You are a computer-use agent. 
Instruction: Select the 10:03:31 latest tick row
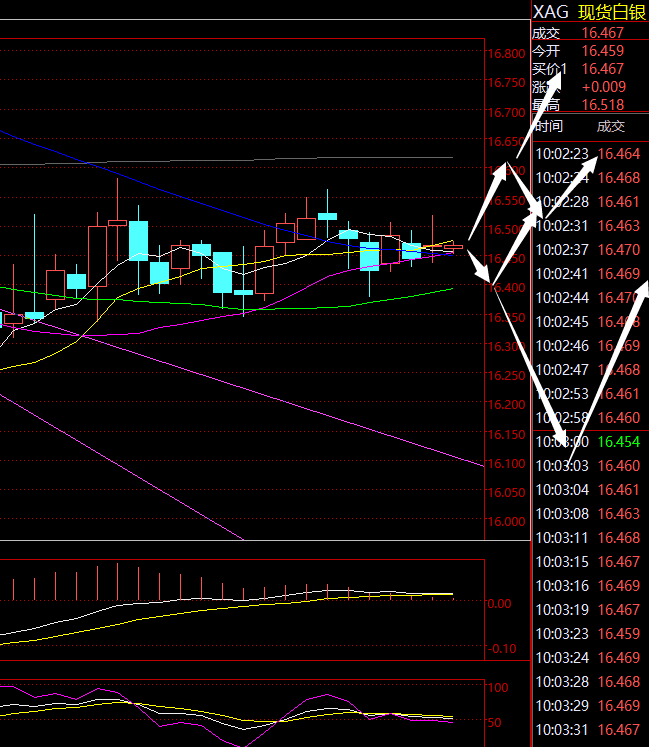(590, 730)
